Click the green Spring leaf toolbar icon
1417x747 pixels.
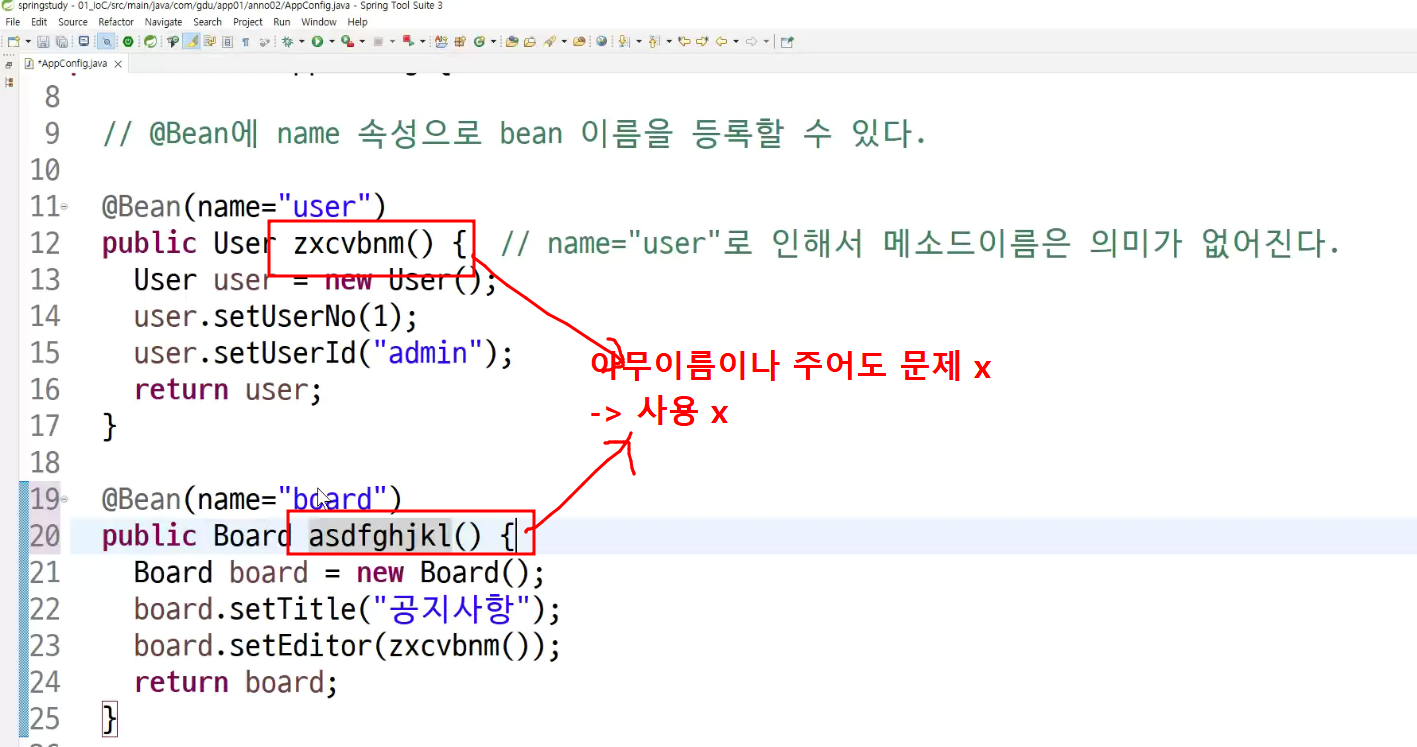[150, 41]
